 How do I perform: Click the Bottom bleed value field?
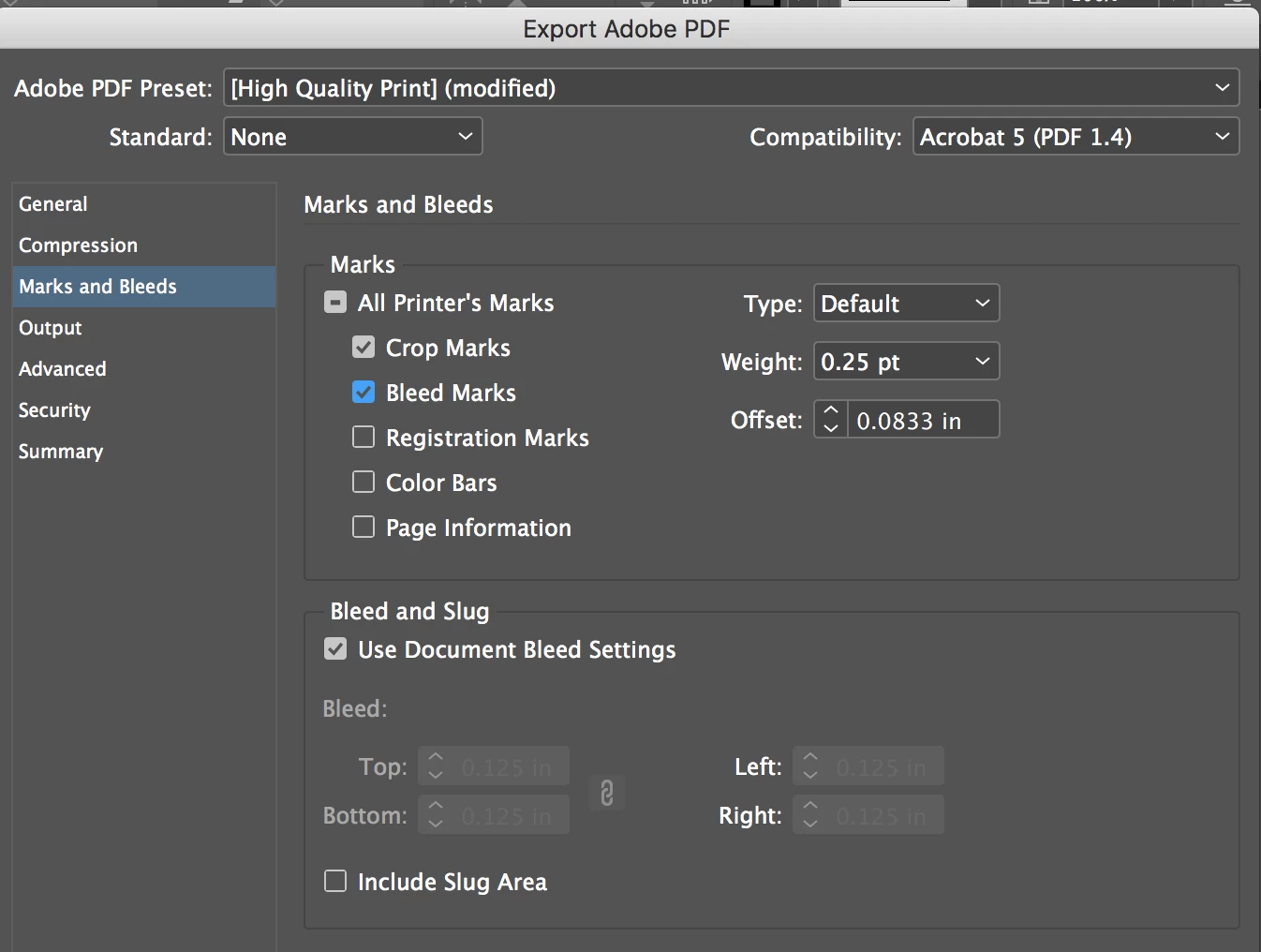[510, 815]
